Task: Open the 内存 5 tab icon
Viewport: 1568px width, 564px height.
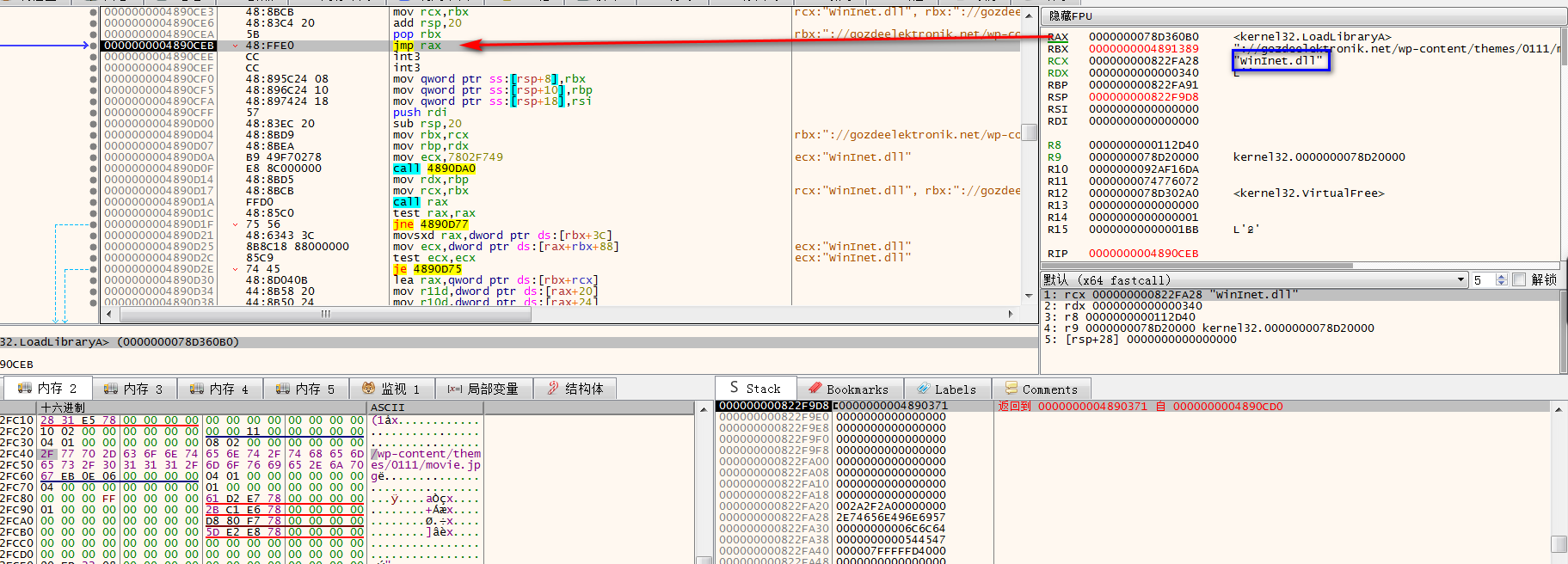Action: 283,389
